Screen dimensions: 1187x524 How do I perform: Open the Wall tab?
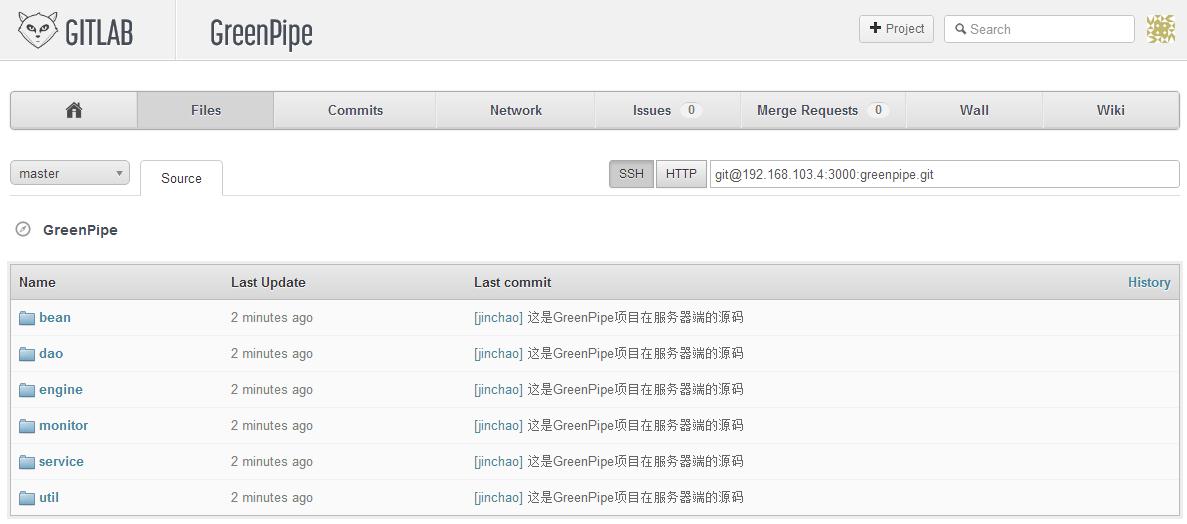click(974, 111)
